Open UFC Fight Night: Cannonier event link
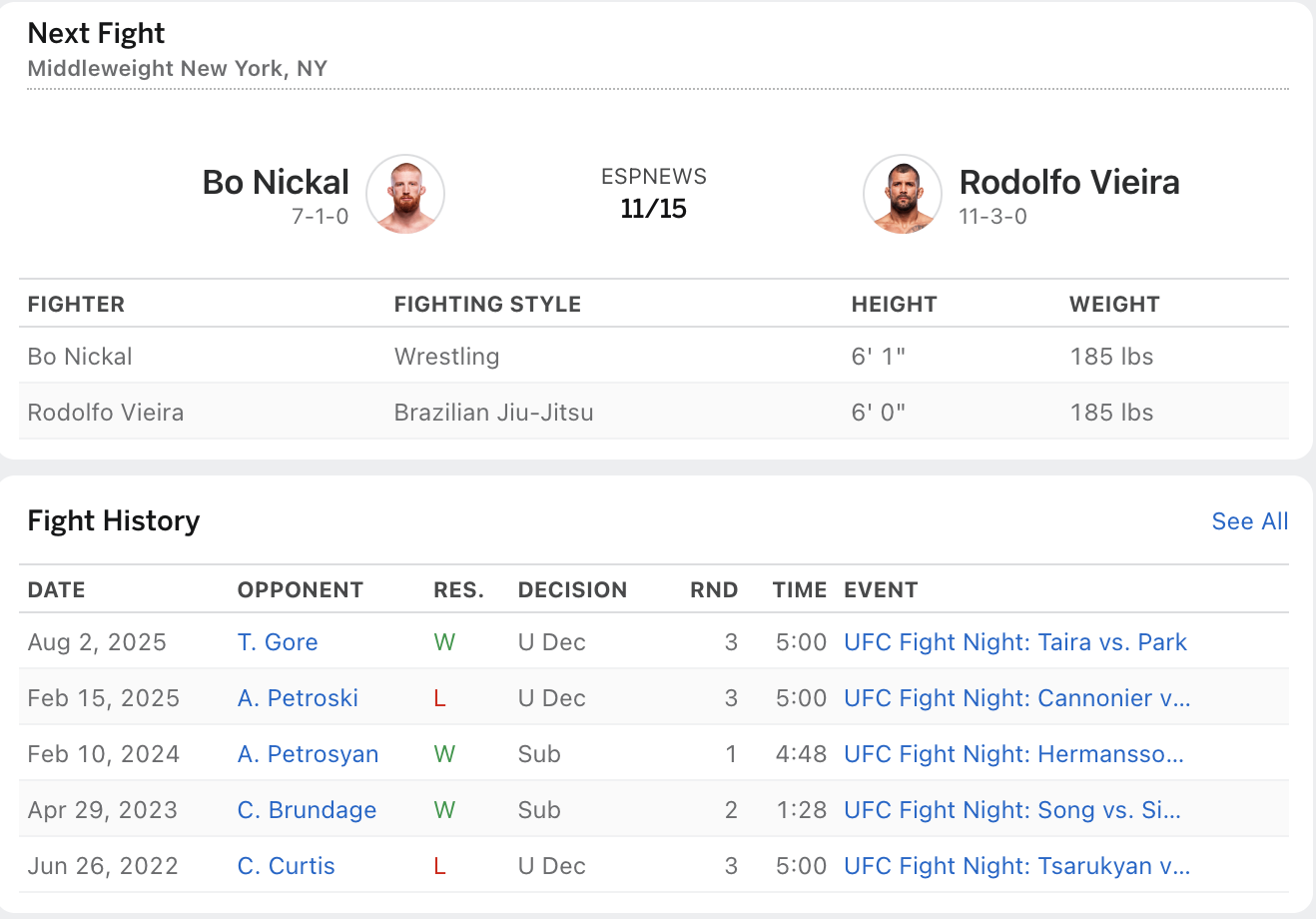Image resolution: width=1316 pixels, height=919 pixels. tap(1016, 698)
